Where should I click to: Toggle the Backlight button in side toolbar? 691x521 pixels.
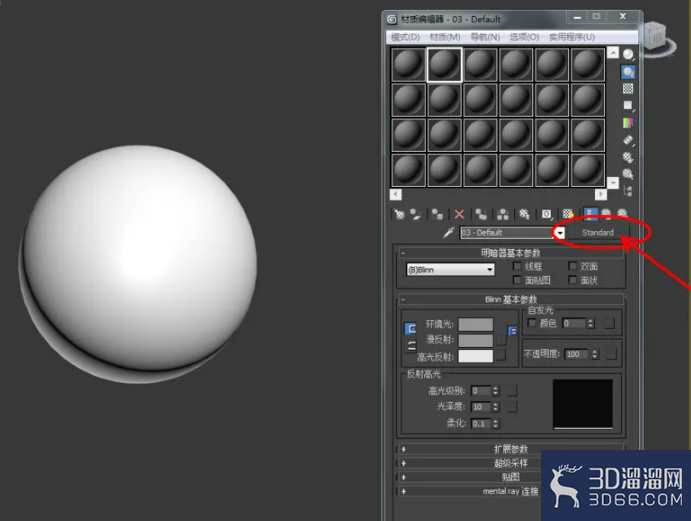(628, 71)
